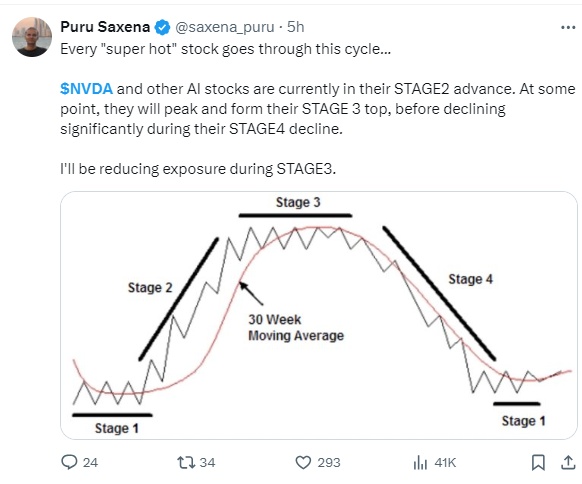The height and width of the screenshot is (484, 582).
Task: View analytics bar chart icon
Action: coord(420,462)
